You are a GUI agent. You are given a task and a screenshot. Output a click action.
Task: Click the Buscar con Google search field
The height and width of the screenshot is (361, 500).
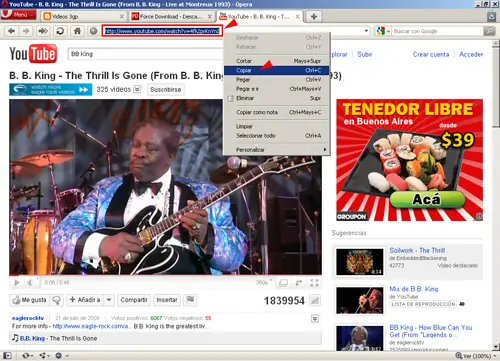(x=438, y=31)
